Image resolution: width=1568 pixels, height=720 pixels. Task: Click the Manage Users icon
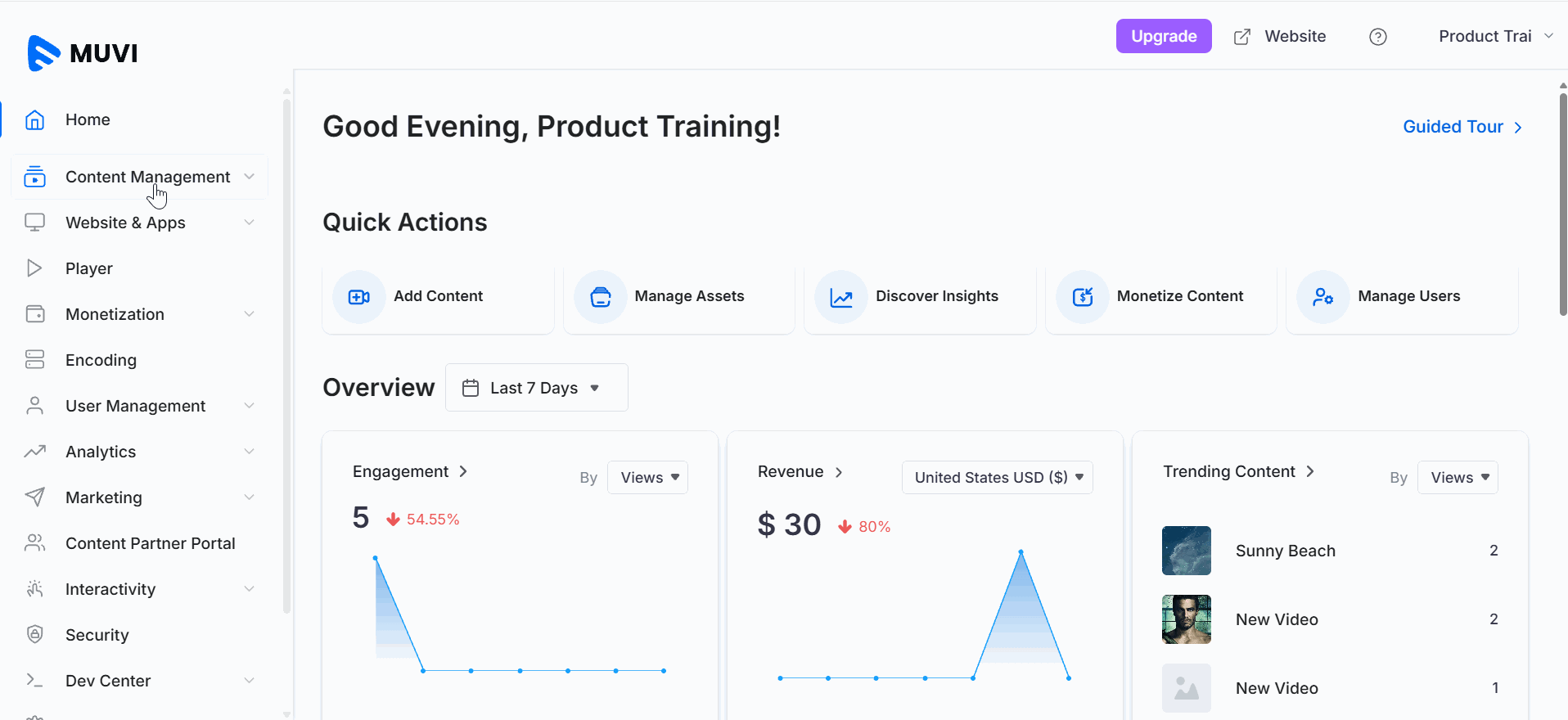coord(1322,297)
